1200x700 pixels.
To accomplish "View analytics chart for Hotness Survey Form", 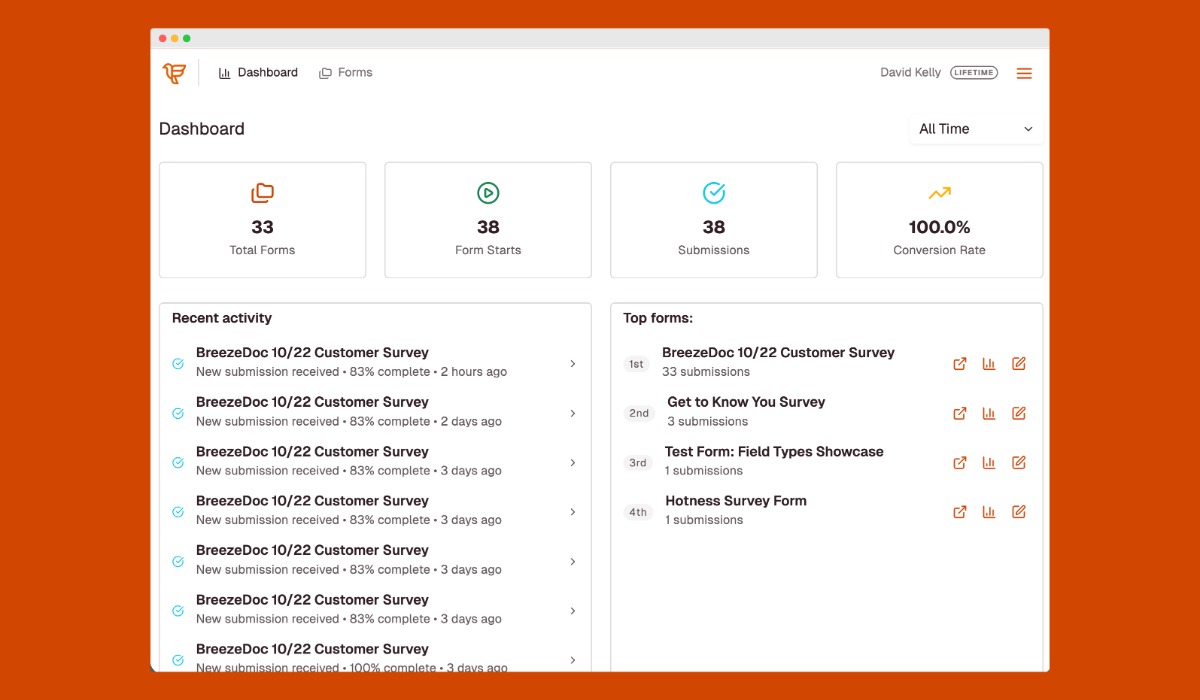I will coord(989,512).
